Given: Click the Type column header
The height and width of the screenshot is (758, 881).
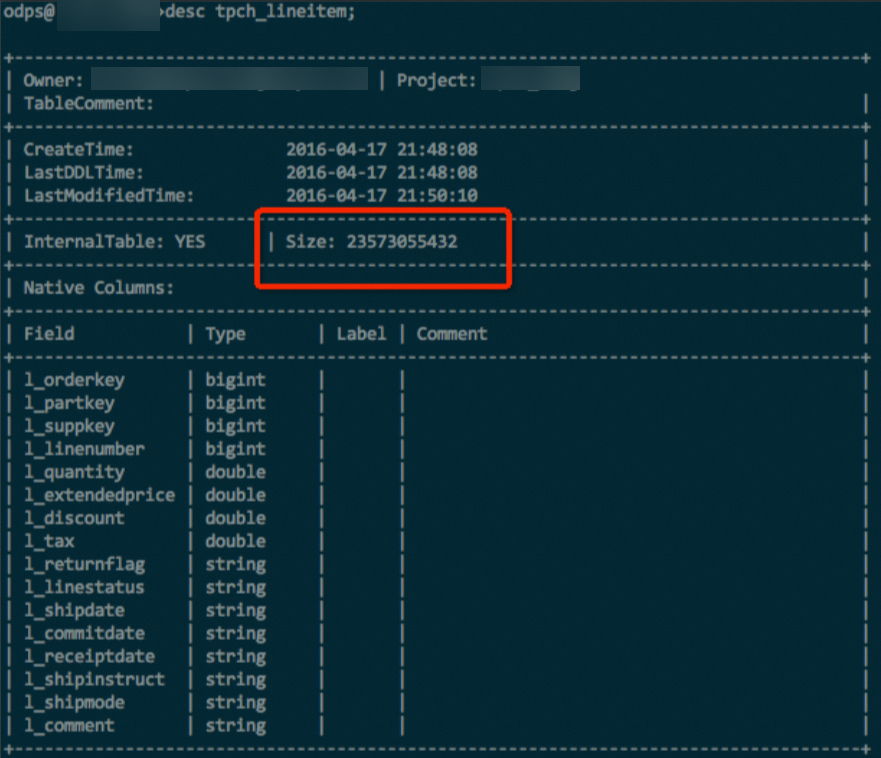Looking at the screenshot, I should point(225,333).
